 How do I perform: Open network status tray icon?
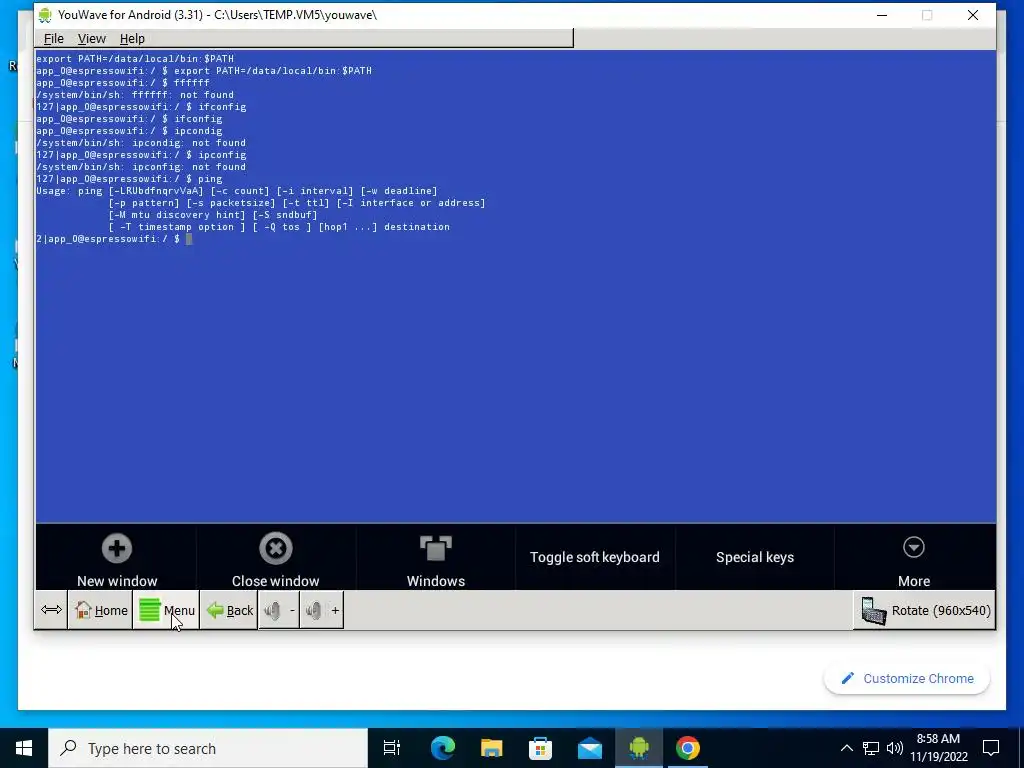pos(871,748)
